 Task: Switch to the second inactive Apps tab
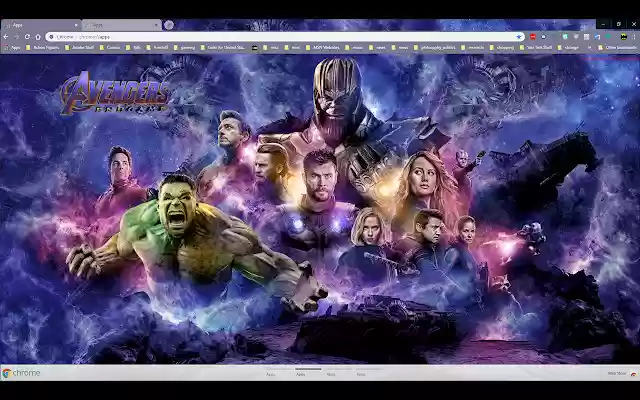(121, 25)
